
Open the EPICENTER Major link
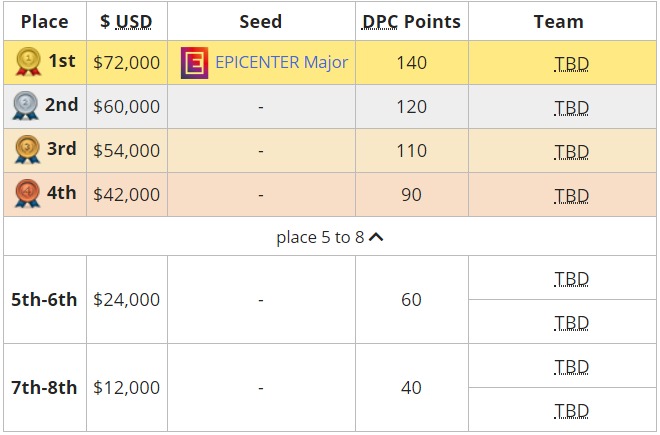[x=281, y=63]
